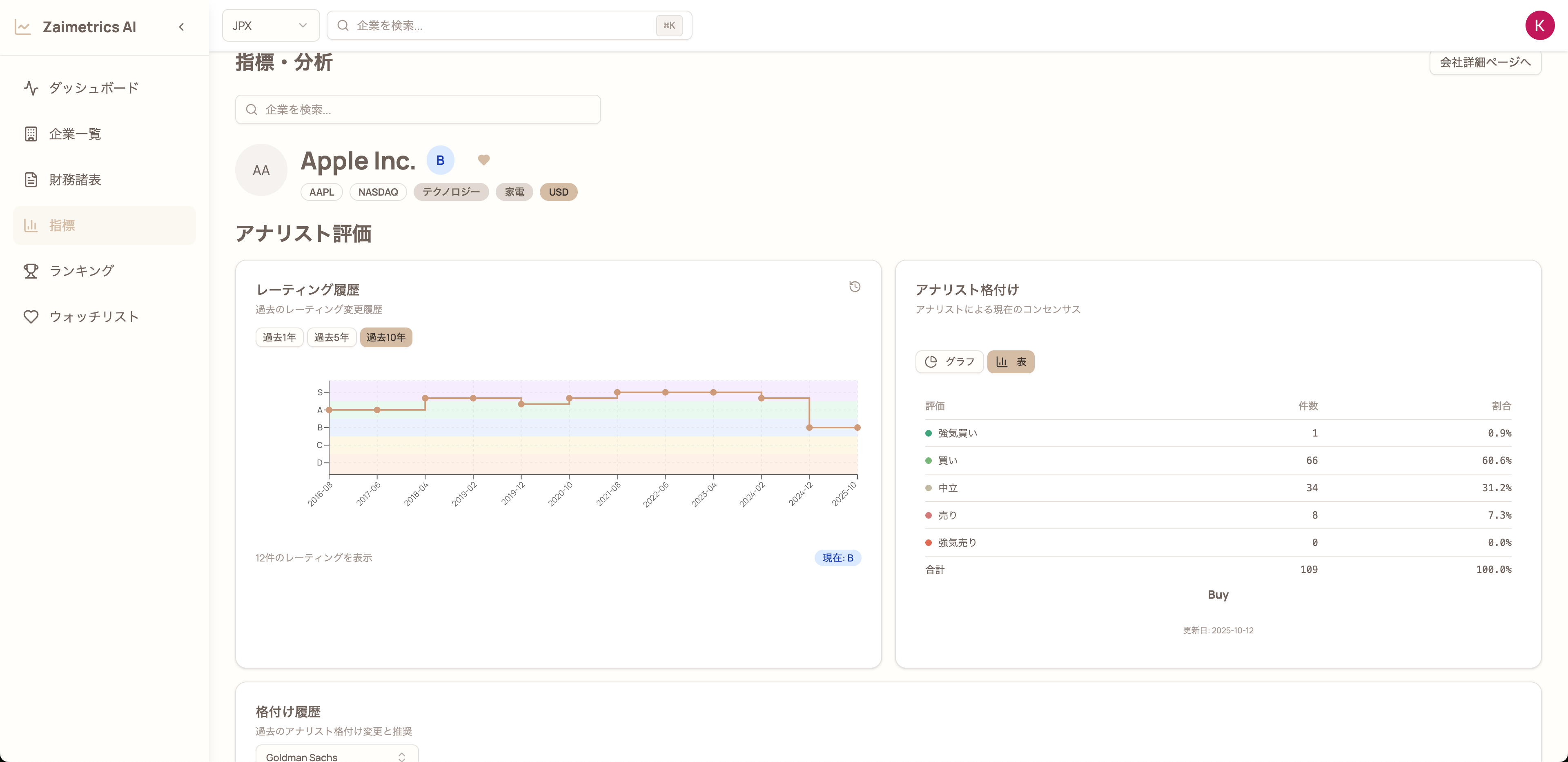Click the user avatar K icon
Viewport: 1568px width, 762px height.
pos(1539,26)
